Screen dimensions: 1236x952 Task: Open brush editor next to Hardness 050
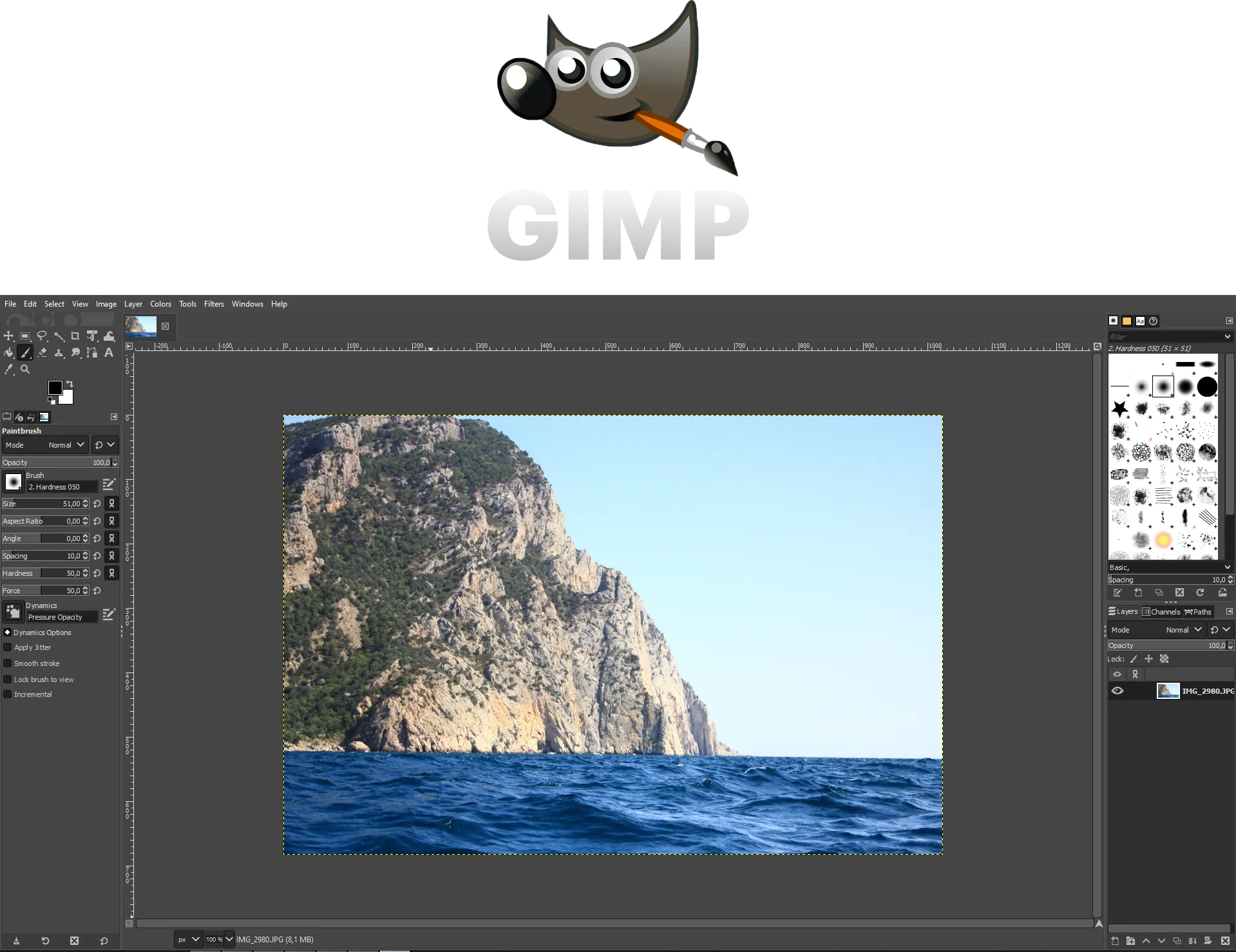[x=109, y=484]
